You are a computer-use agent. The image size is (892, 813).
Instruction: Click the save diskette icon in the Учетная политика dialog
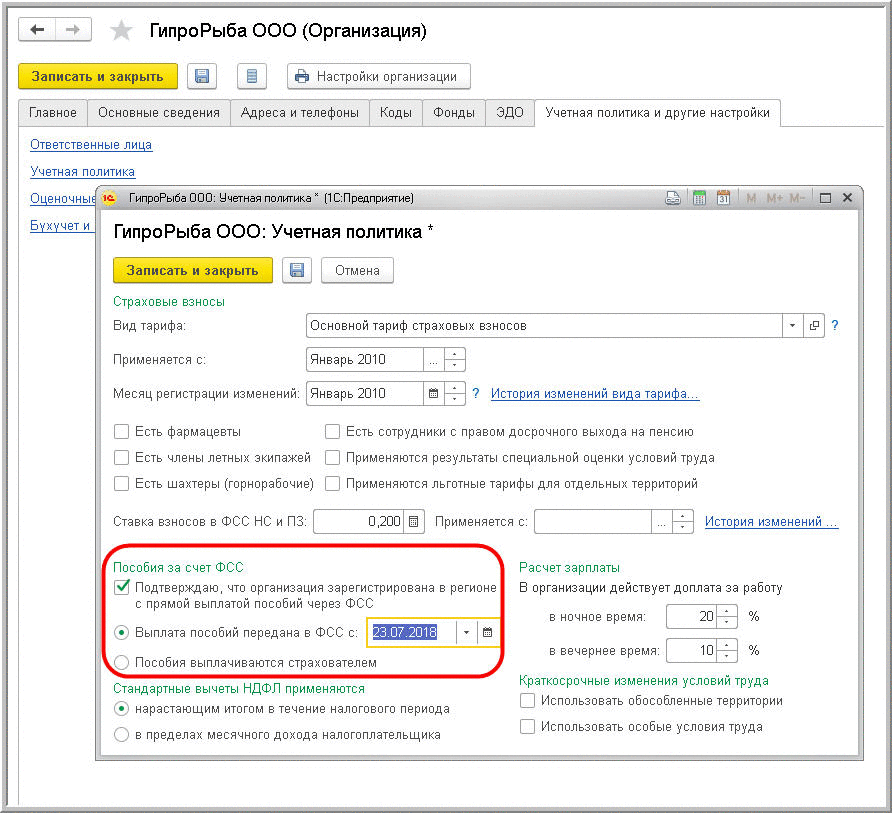tap(297, 270)
